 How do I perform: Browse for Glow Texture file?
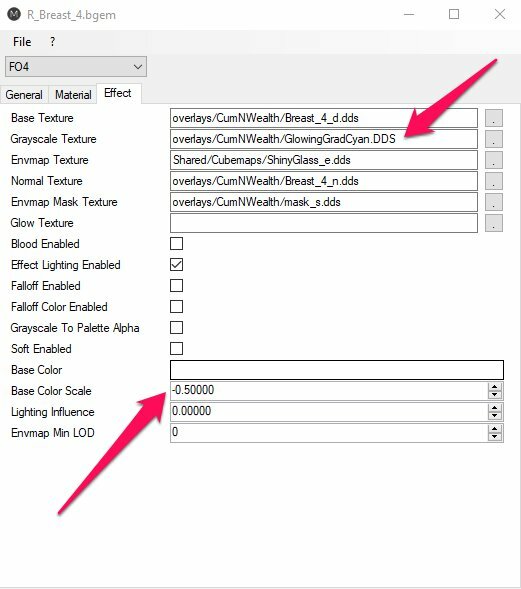coord(494,223)
